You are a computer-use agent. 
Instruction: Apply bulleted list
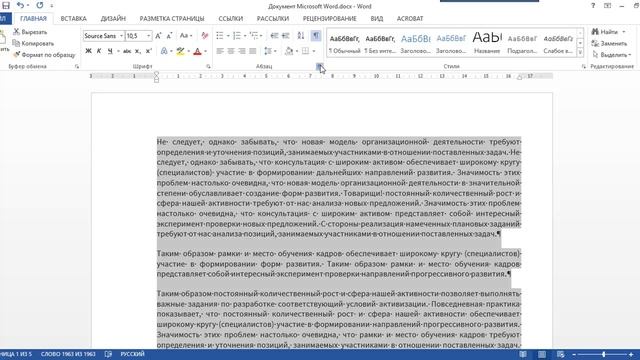point(220,36)
